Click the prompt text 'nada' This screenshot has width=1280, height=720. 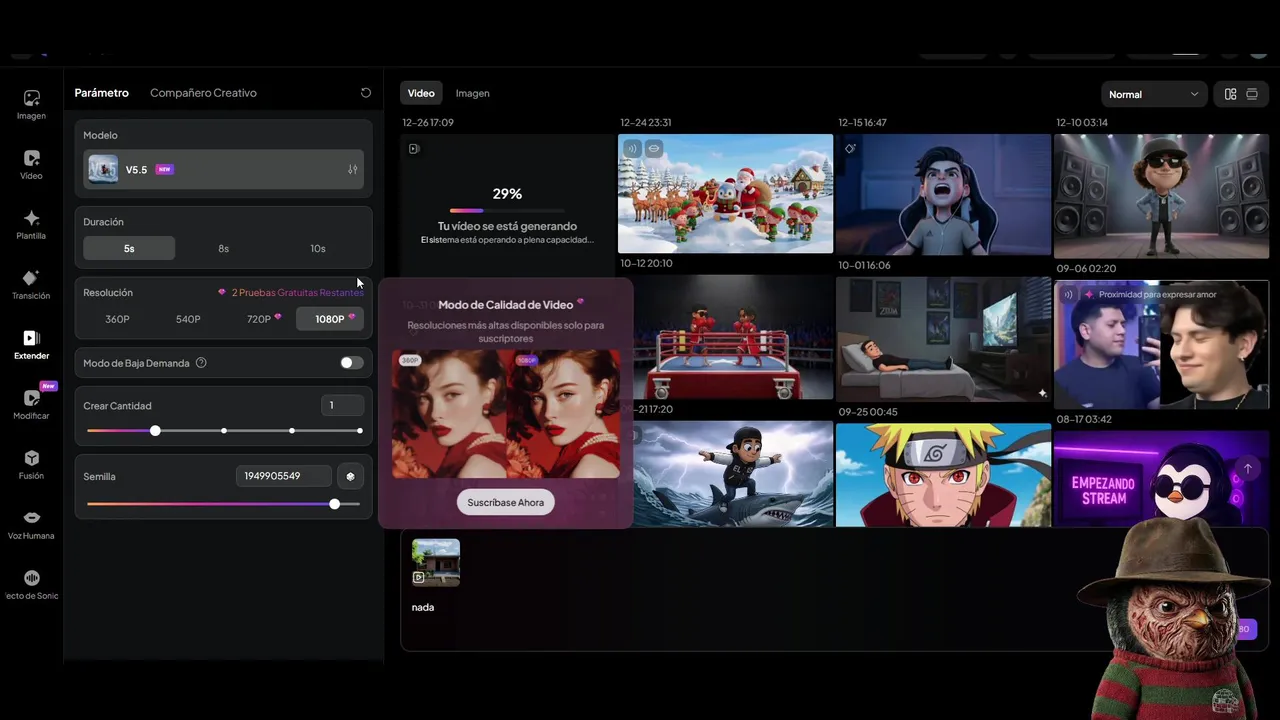point(423,607)
